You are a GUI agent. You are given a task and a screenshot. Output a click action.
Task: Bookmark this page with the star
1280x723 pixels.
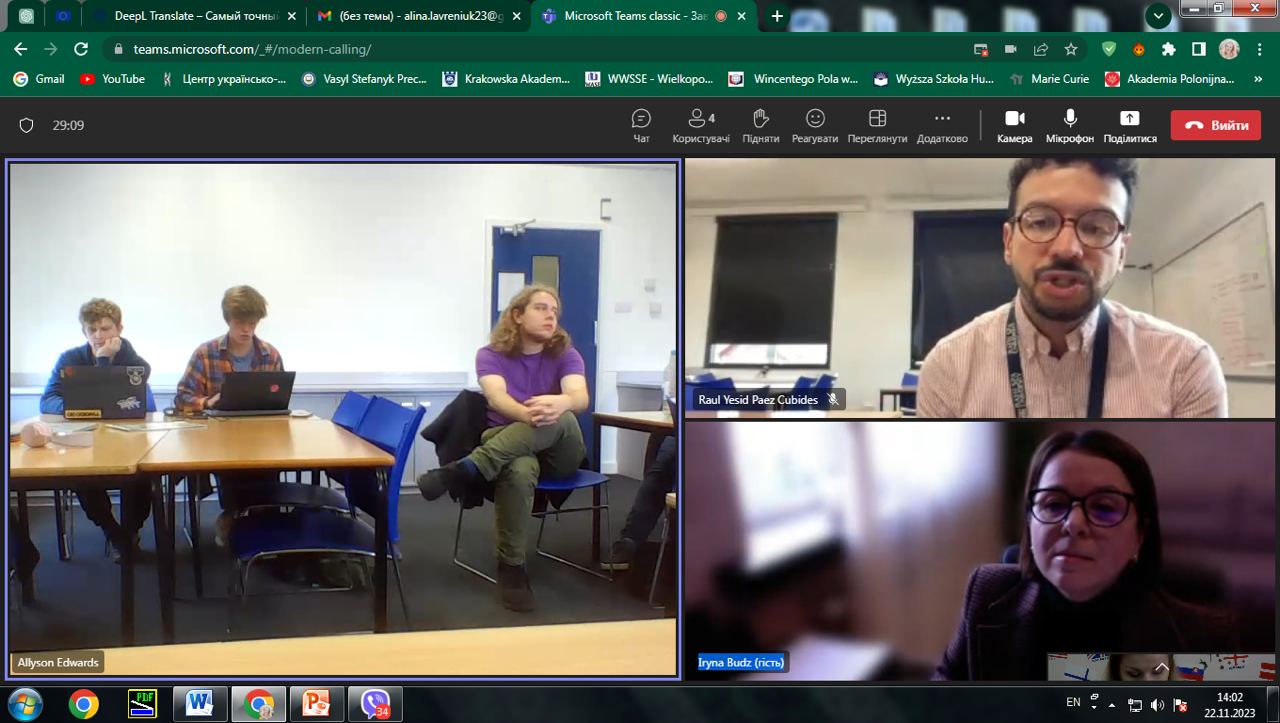pos(1071,49)
